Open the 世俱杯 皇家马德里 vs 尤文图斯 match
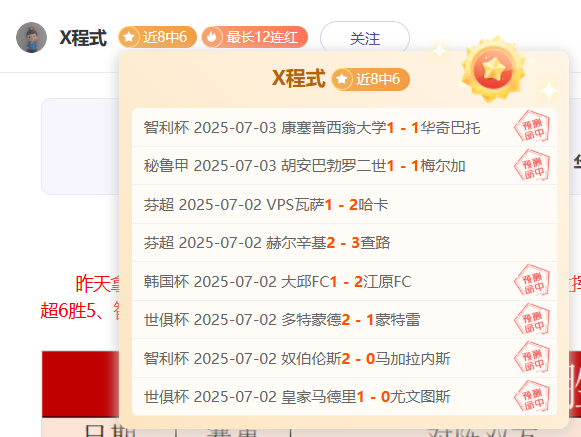This screenshot has height=437, width=581. 344,397
